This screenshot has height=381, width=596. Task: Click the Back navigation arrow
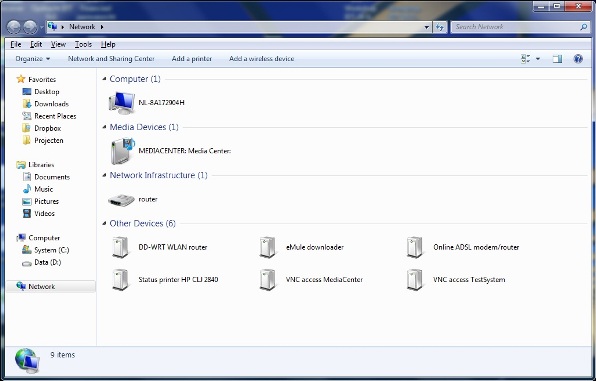coord(14,27)
